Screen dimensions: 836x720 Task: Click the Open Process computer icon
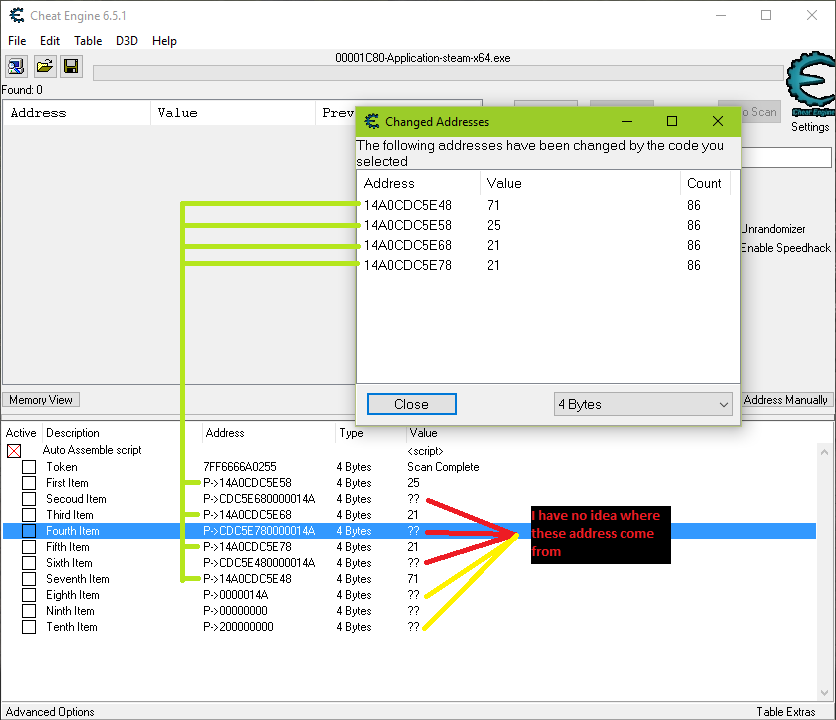click(17, 66)
